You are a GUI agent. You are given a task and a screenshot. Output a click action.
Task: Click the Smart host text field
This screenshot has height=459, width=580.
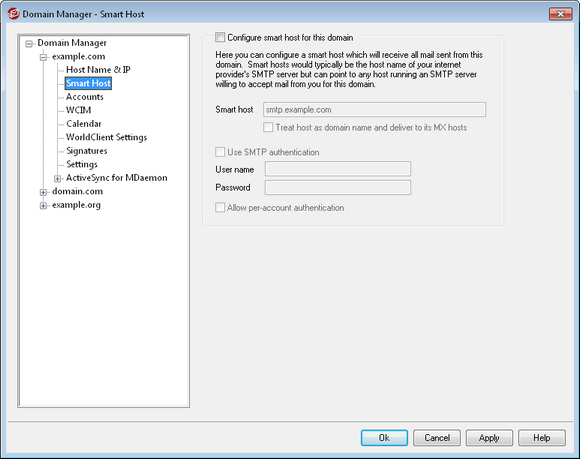[x=374, y=109]
